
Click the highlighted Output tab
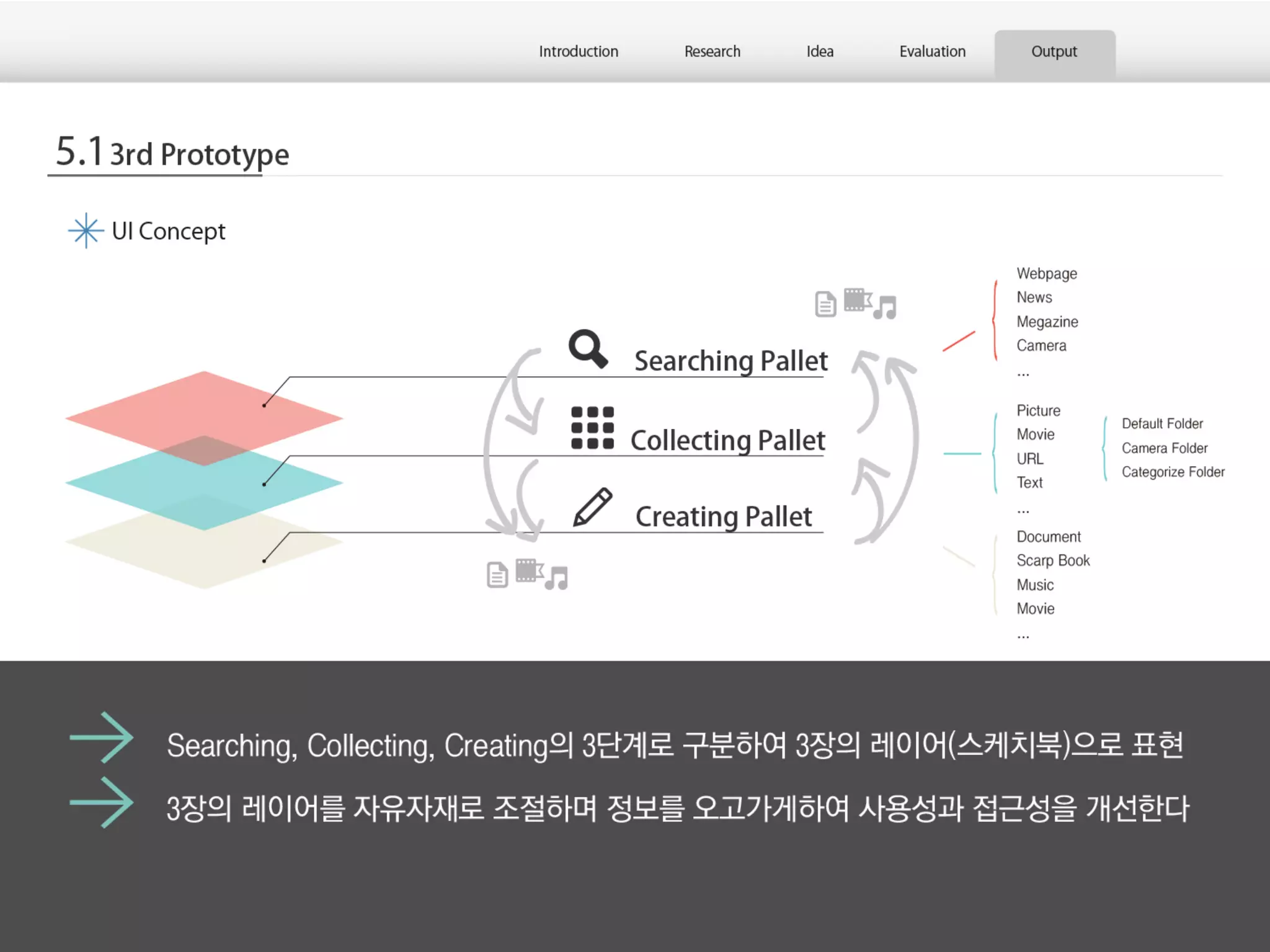[1054, 53]
